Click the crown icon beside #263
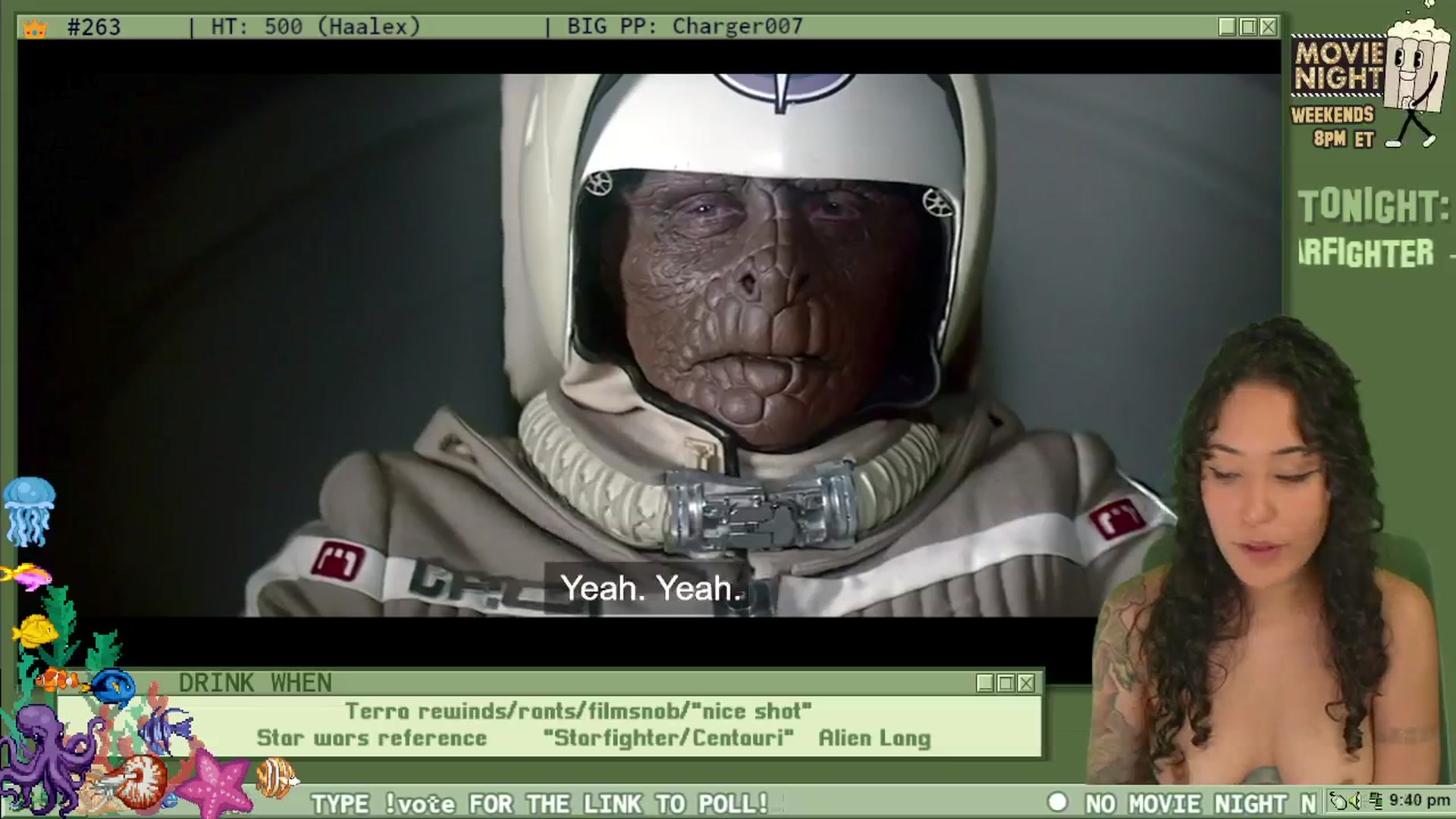 (x=36, y=29)
